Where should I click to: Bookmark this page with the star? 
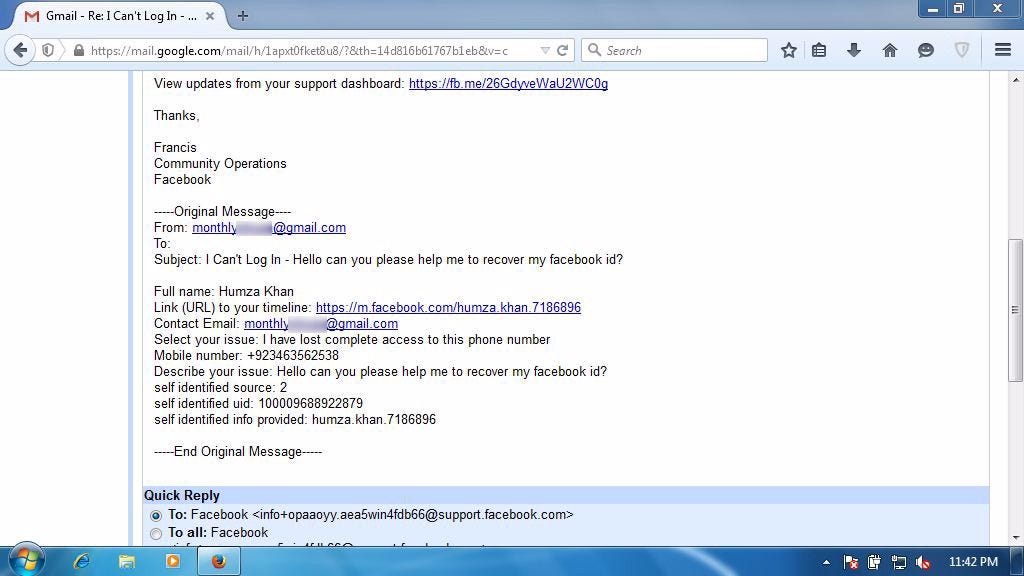tap(788, 50)
